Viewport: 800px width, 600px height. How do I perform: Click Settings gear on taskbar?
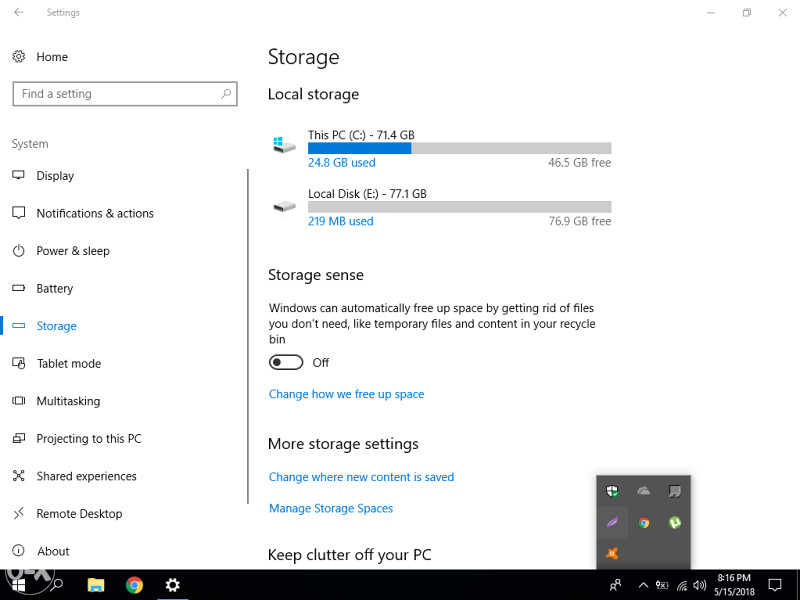click(x=172, y=585)
